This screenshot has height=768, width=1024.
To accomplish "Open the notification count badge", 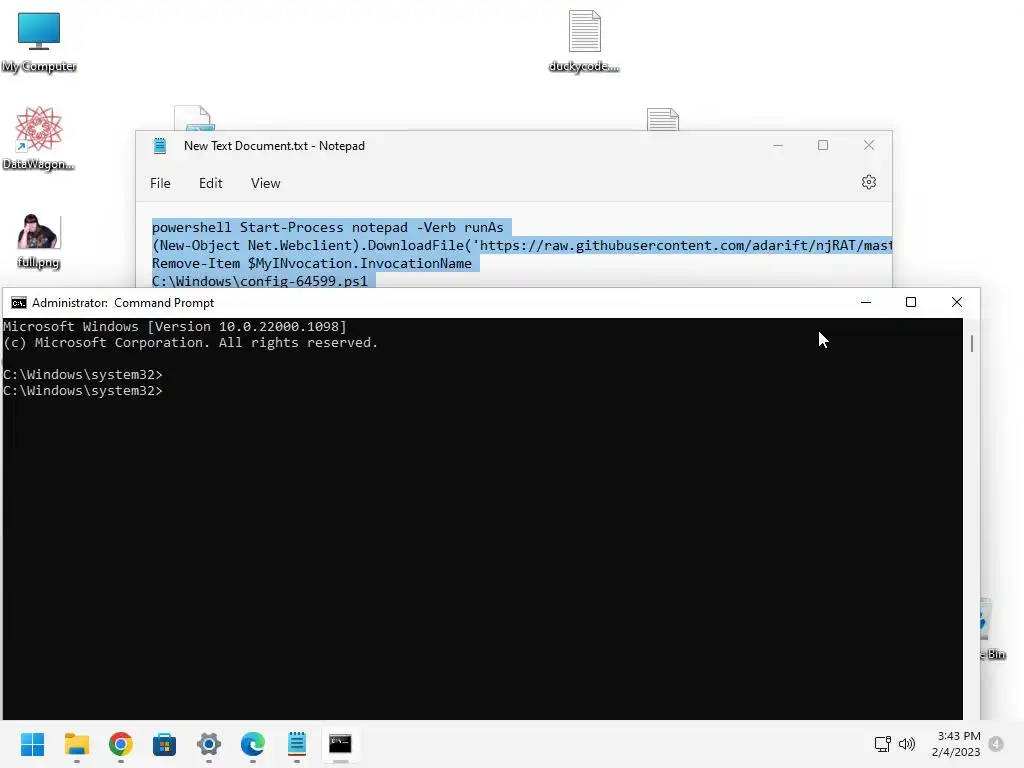I will click(996, 744).
